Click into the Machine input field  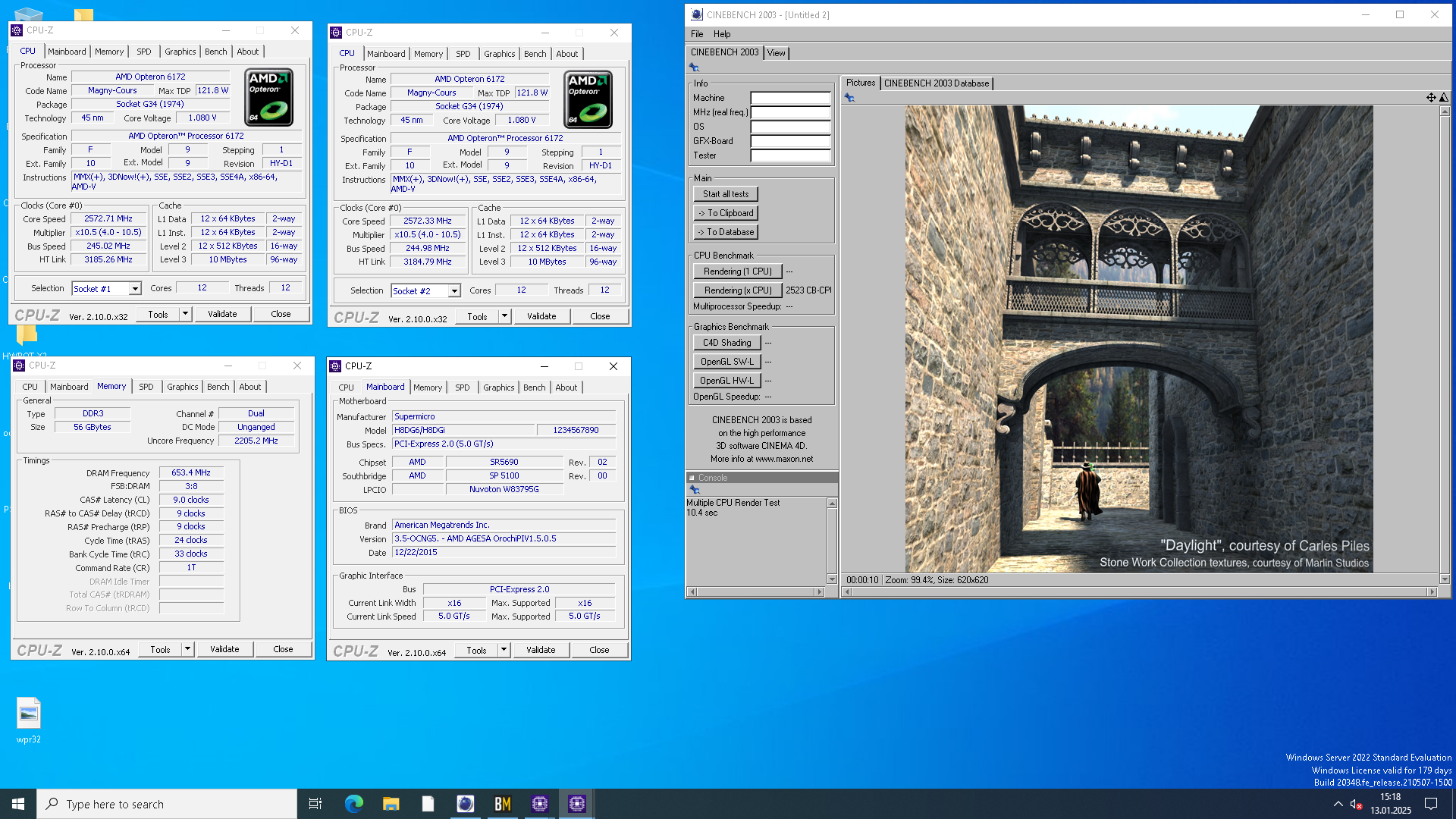click(790, 98)
